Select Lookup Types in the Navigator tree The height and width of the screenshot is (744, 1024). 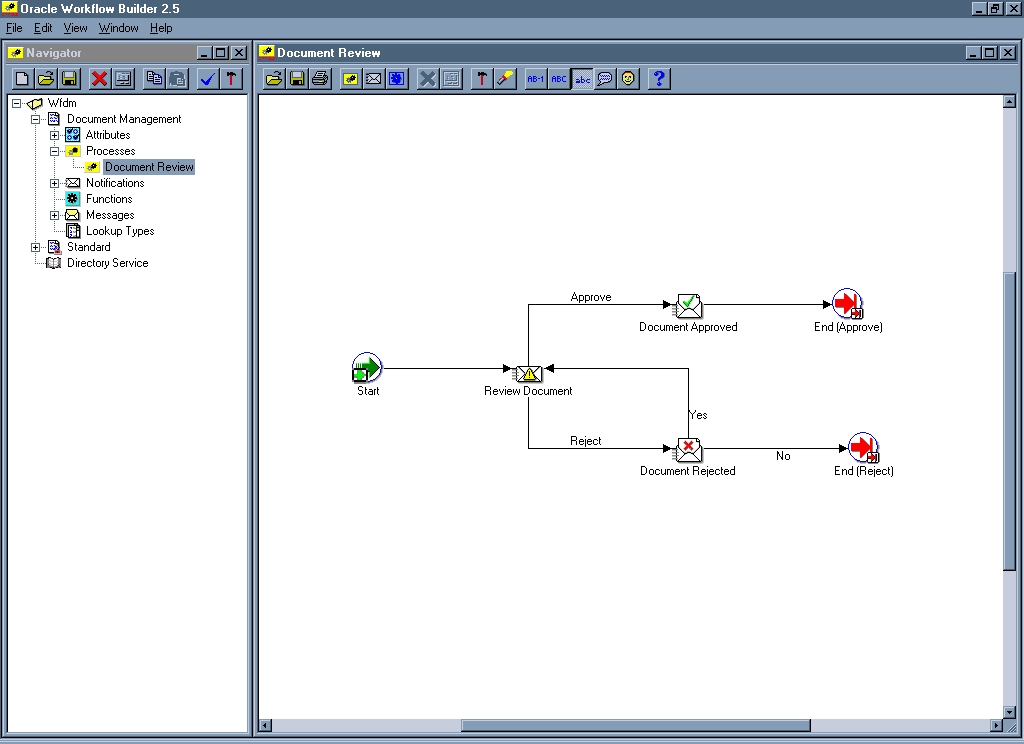coord(120,231)
